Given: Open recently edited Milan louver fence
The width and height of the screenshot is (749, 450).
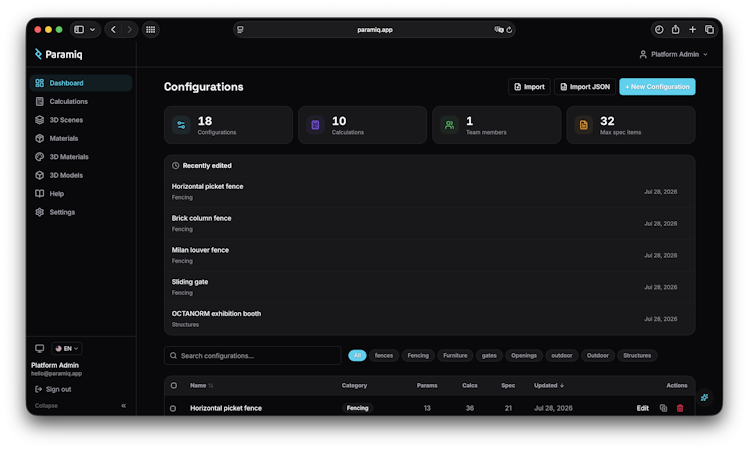Looking at the screenshot, I should click(x=429, y=255).
